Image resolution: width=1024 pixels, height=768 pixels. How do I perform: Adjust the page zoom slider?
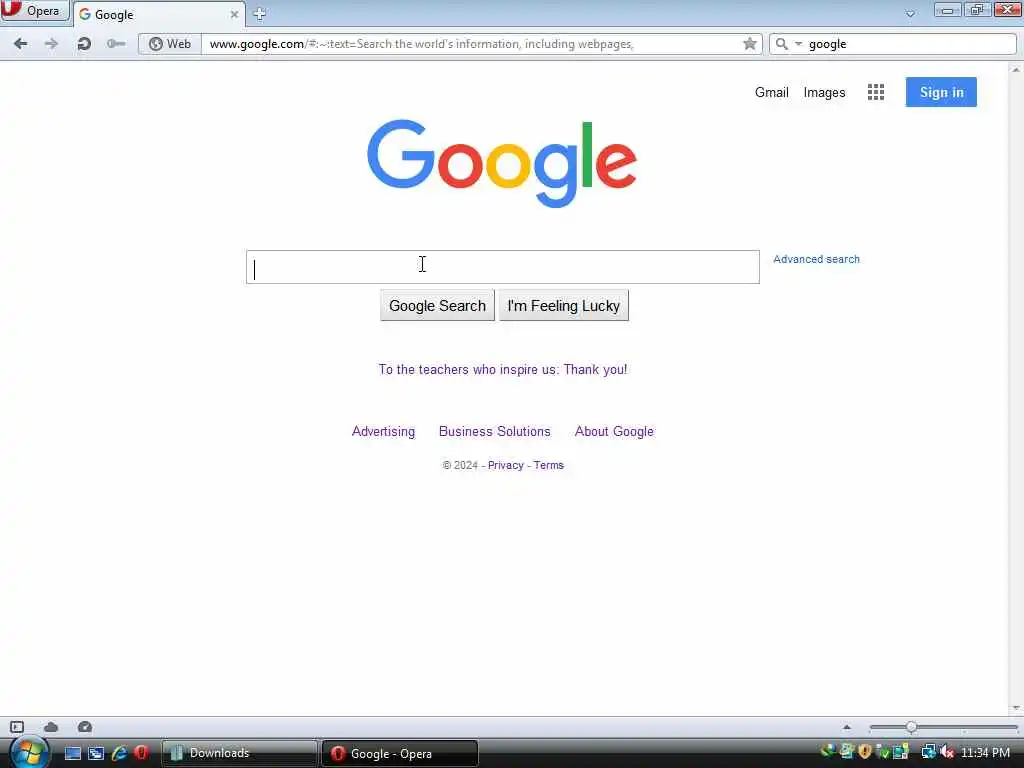pos(911,727)
